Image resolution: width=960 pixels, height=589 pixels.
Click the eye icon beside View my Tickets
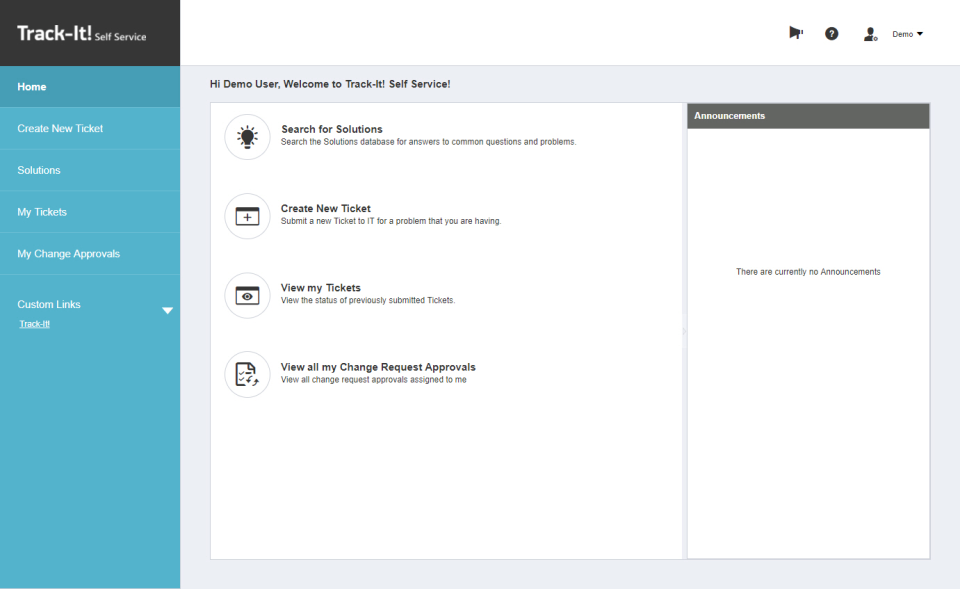click(x=247, y=295)
